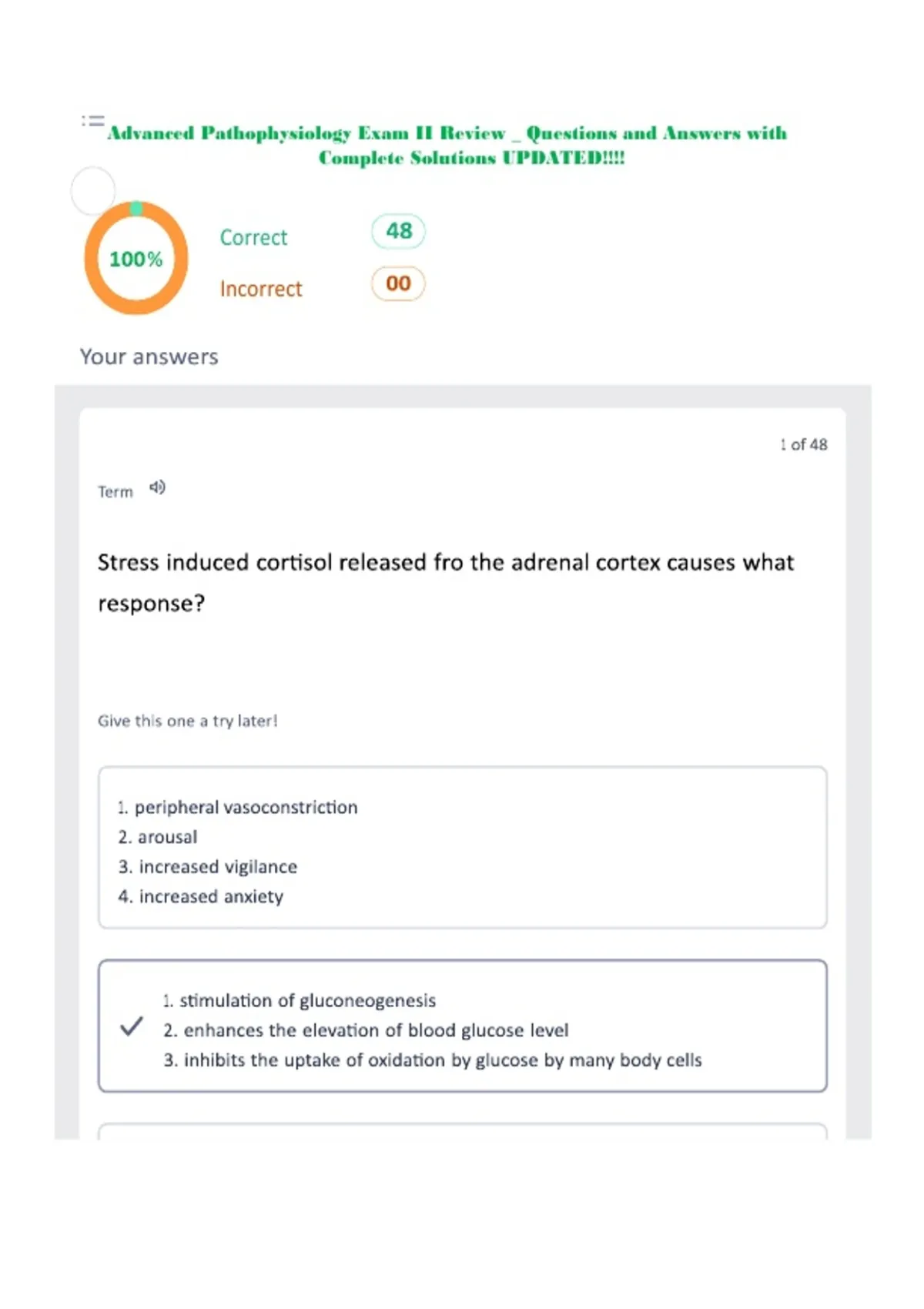Click the Give this one a try later text
This screenshot has height=1309, width=924.
pos(187,721)
